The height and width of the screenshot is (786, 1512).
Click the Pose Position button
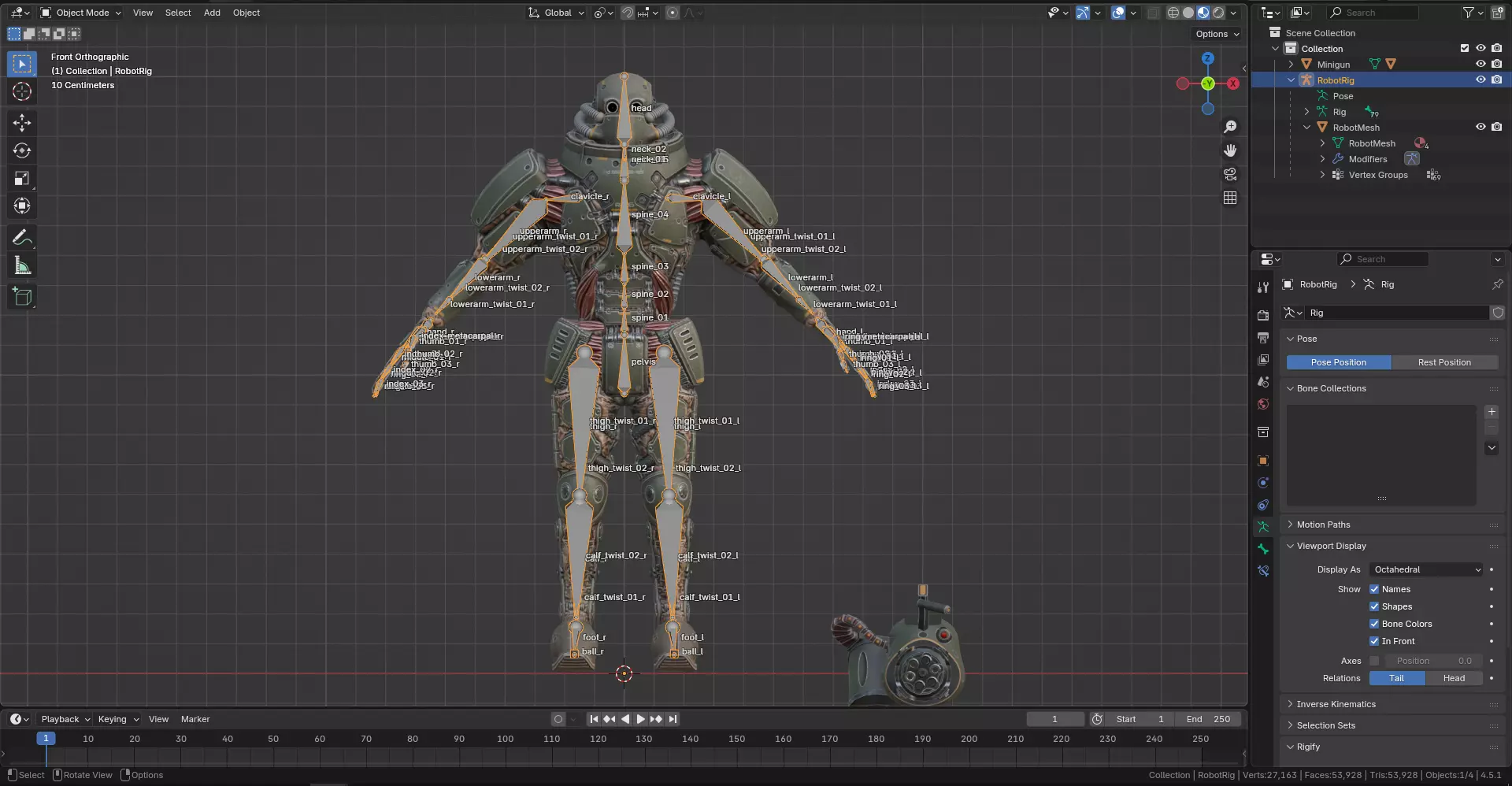[1339, 362]
